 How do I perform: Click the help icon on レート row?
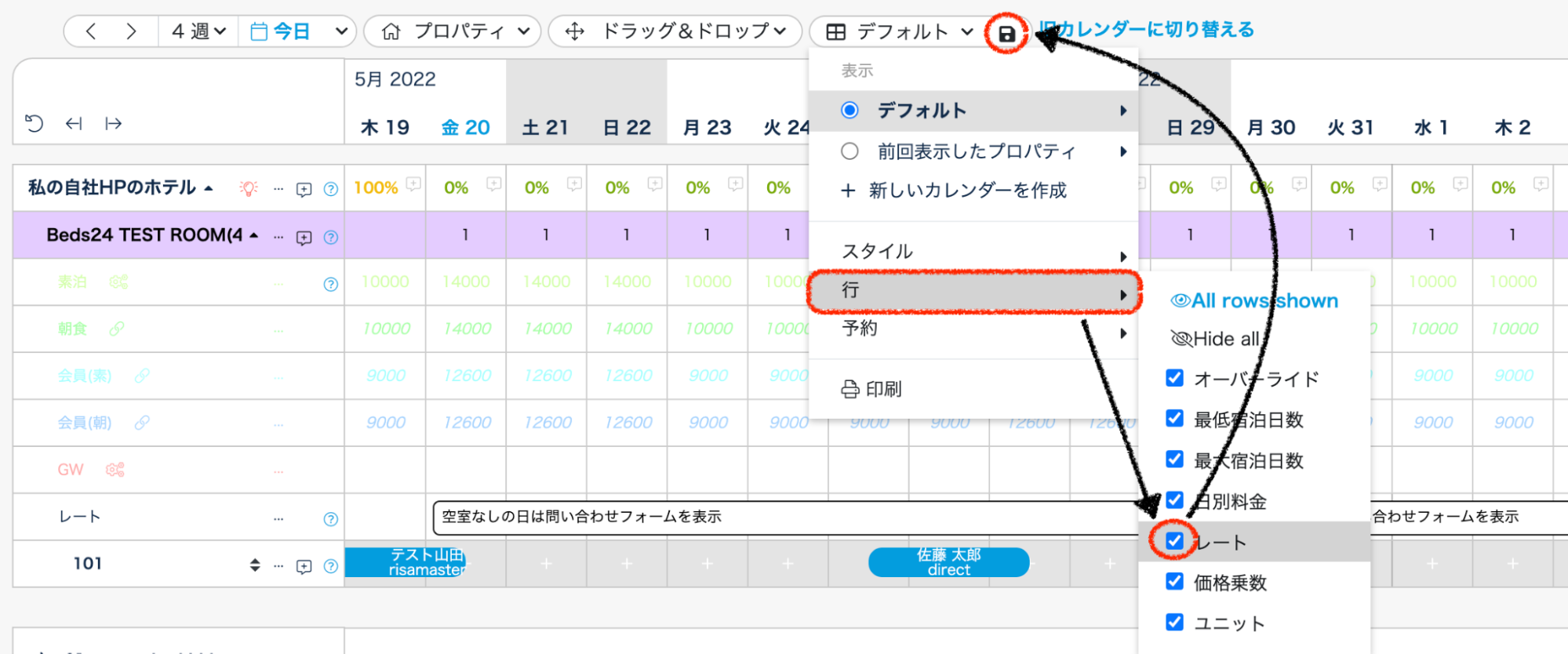331,518
